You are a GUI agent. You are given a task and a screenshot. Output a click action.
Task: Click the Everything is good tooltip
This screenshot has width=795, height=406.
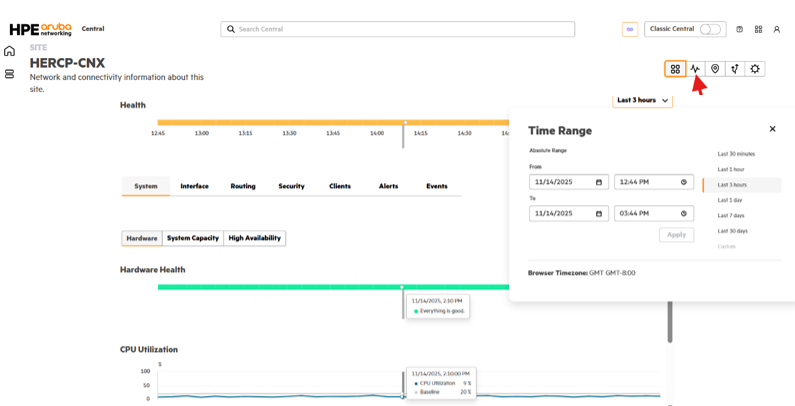(438, 307)
